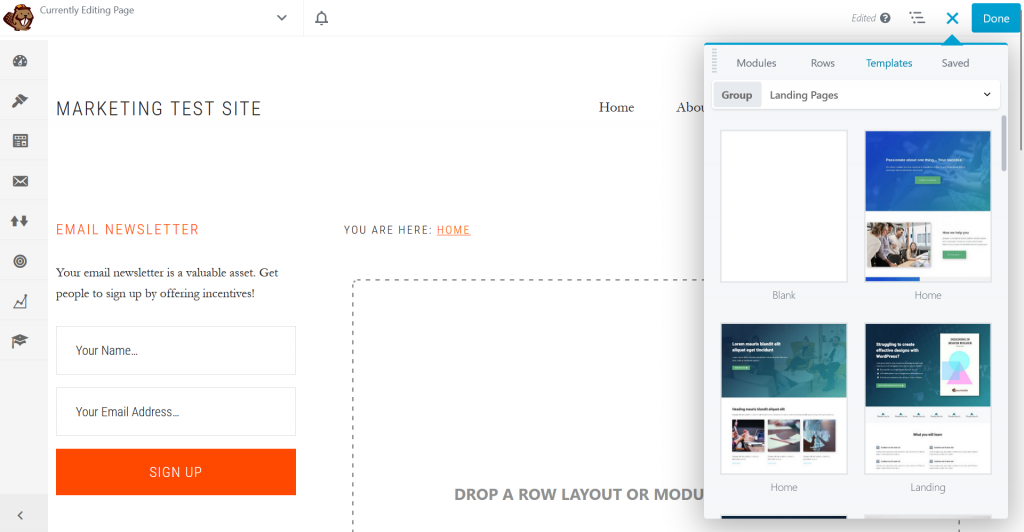Image resolution: width=1024 pixels, height=532 pixels.
Task: Open the Landing Pages group dropdown
Action: (x=880, y=95)
